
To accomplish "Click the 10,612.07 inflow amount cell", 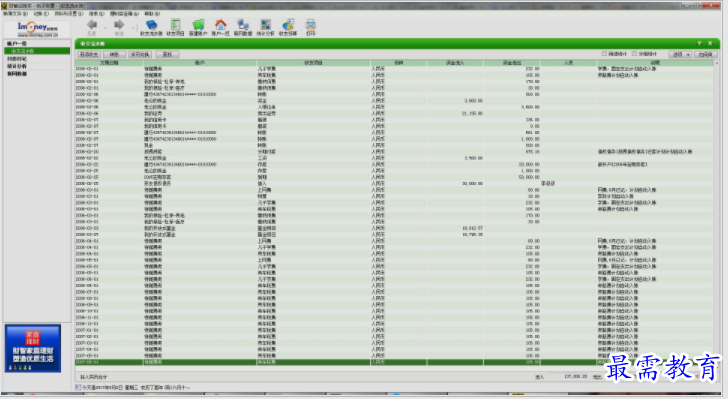I will click(472, 228).
